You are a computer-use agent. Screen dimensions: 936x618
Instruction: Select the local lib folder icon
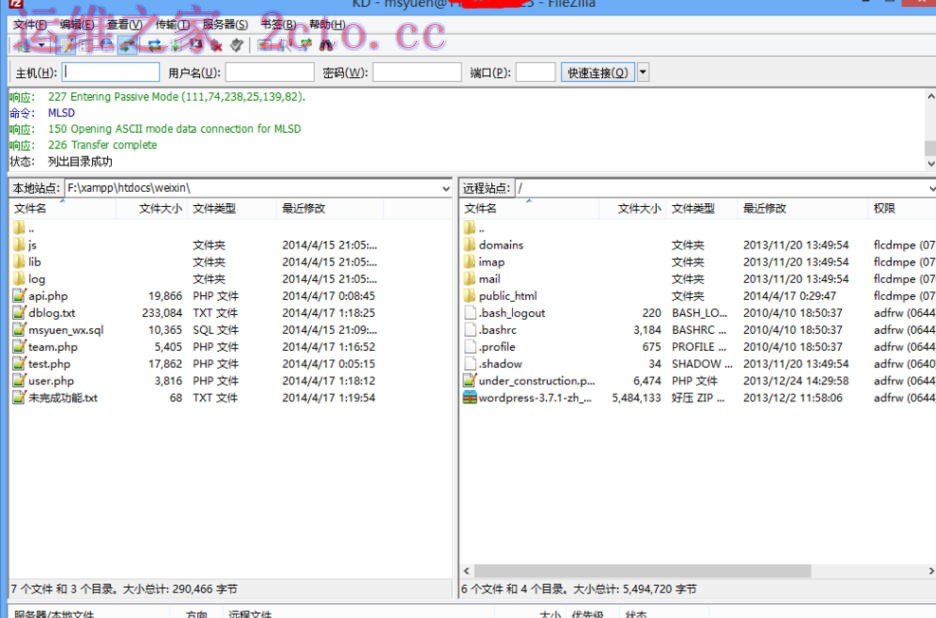[x=19, y=262]
